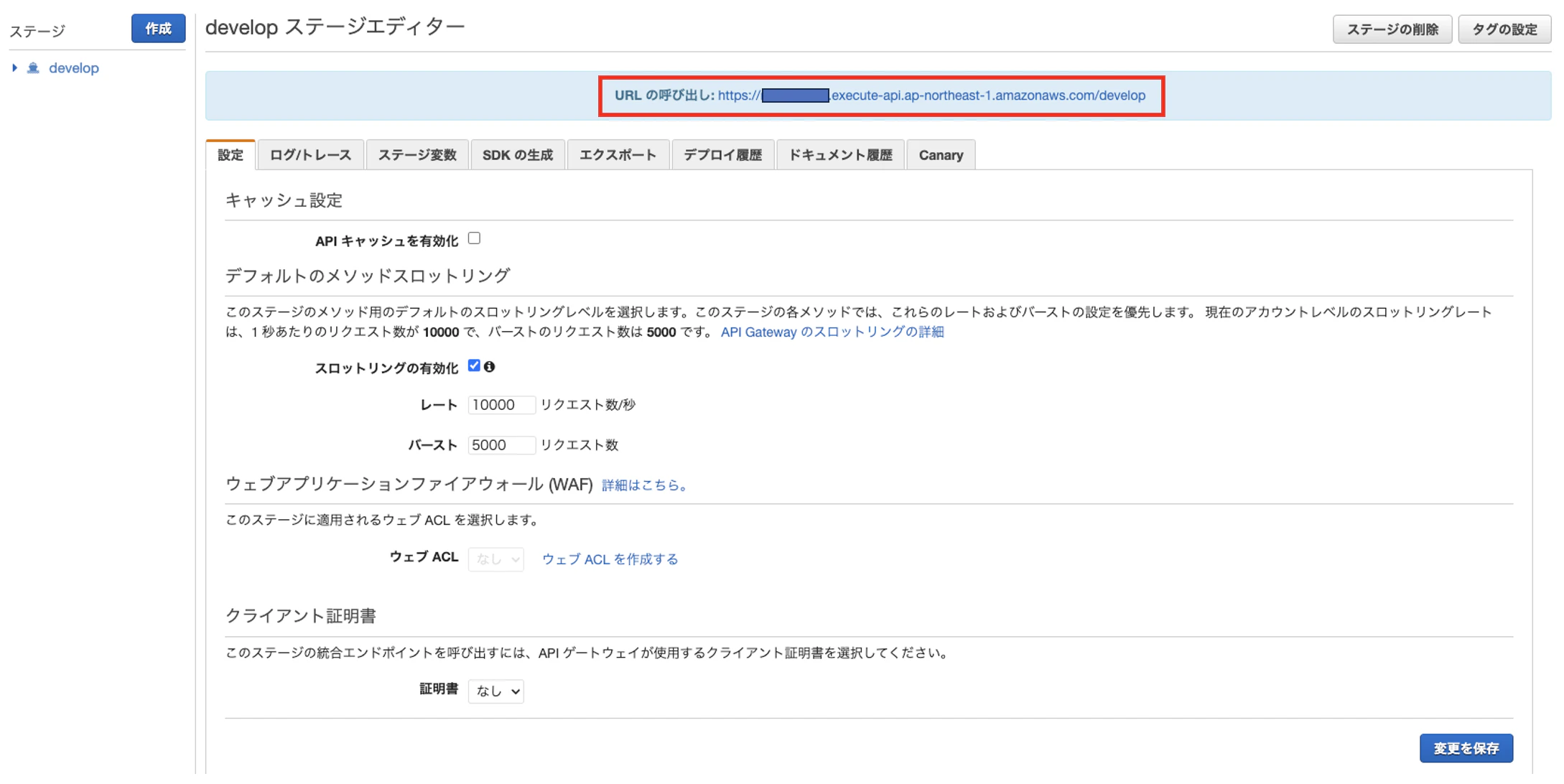Uncheck the throttling enable checkbox
Viewport: 1564px width, 784px height.
(x=474, y=365)
